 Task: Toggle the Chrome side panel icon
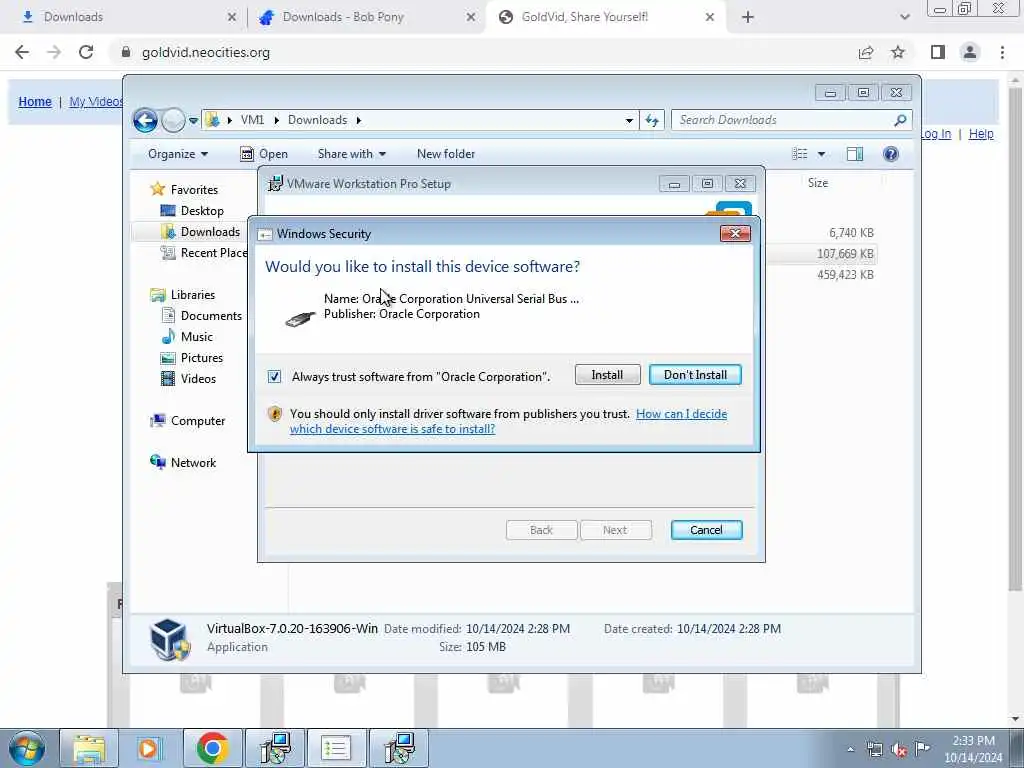pos(938,52)
